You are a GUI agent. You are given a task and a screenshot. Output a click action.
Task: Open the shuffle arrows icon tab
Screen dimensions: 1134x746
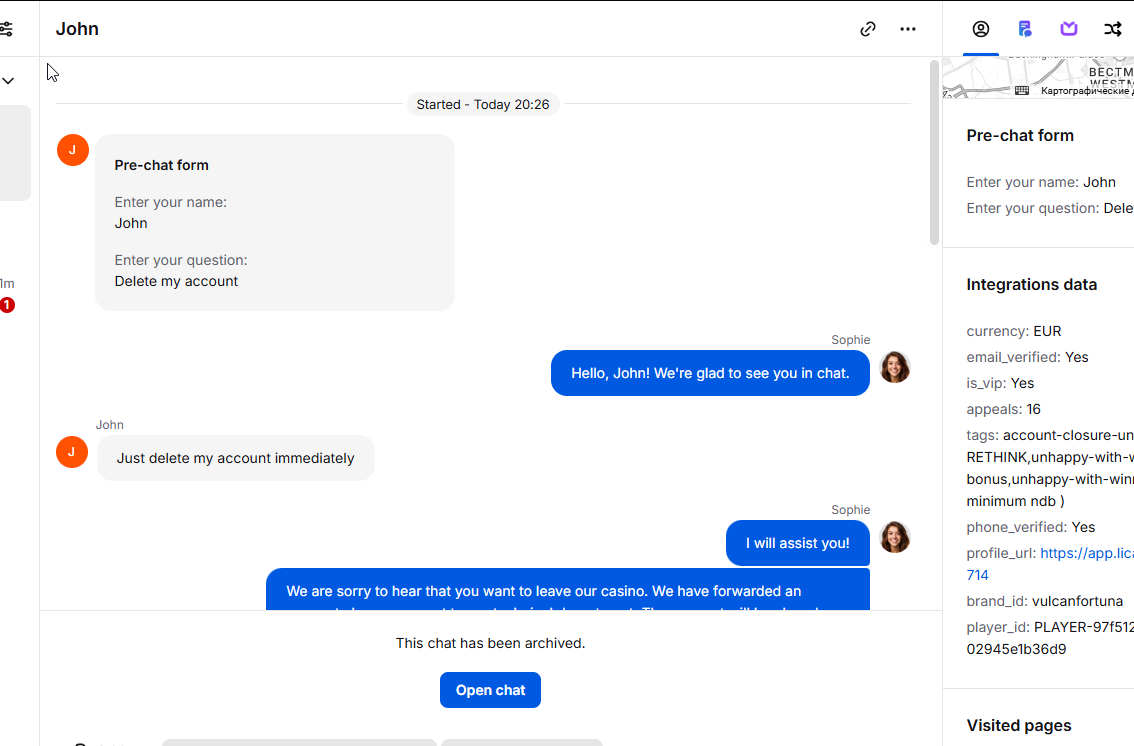[x=1112, y=29]
